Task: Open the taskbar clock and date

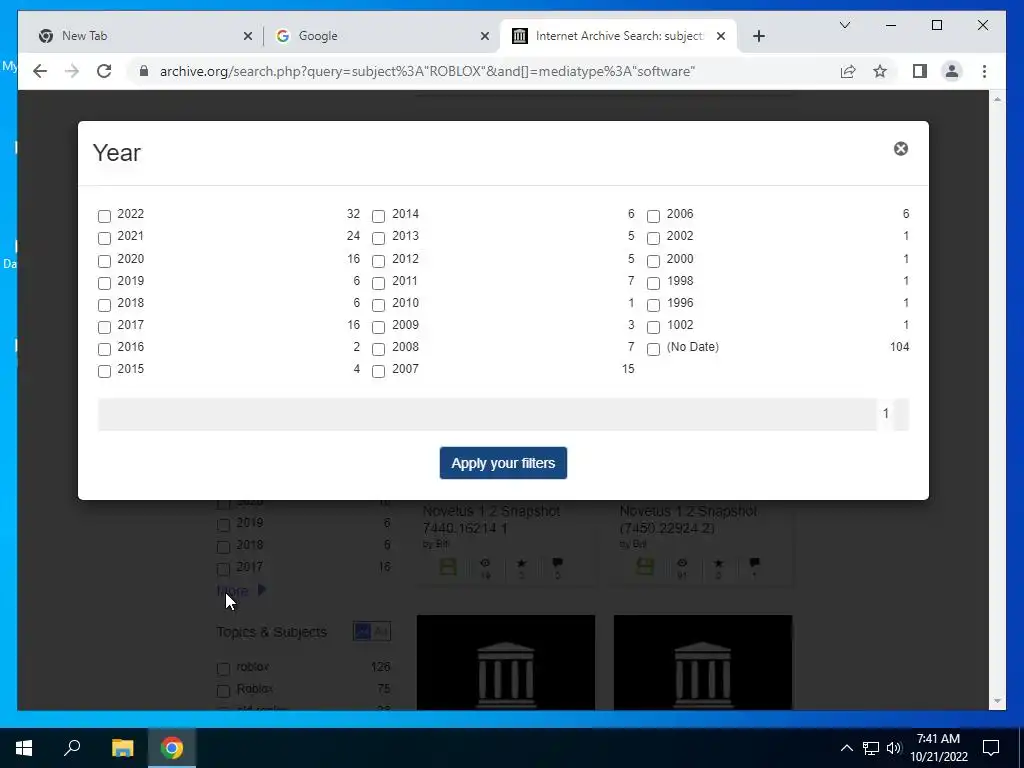Action: click(x=938, y=748)
